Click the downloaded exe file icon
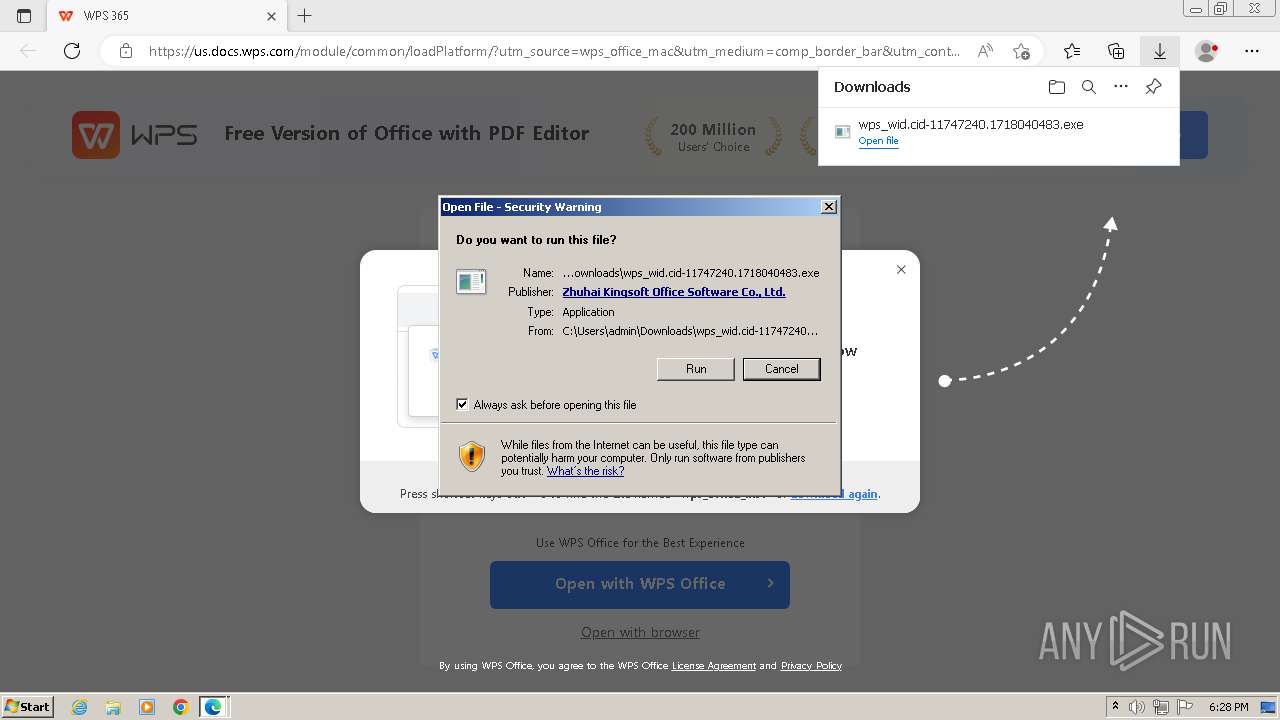Screen dimensions: 1280x720 842,132
